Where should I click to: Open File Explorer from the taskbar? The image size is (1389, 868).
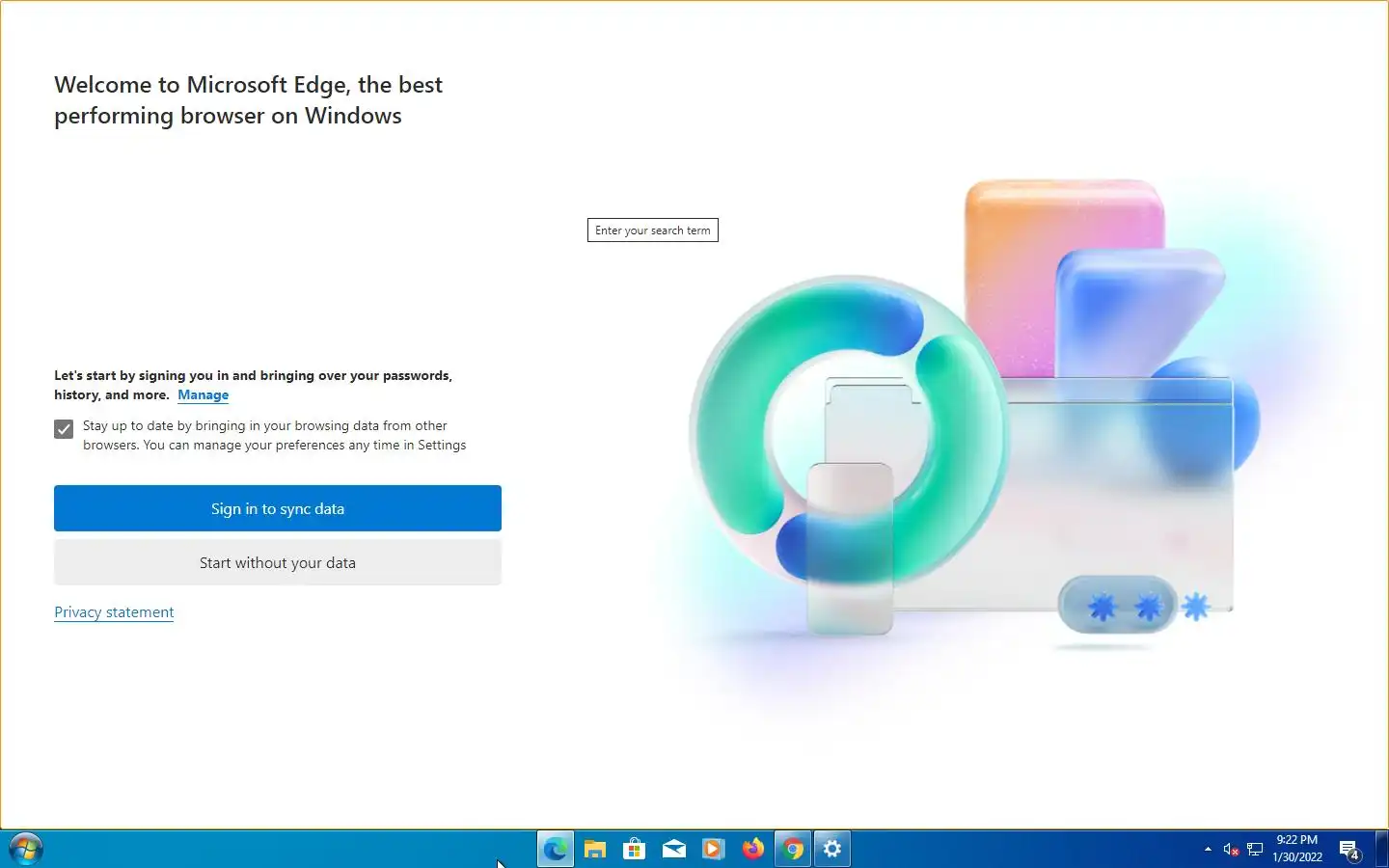click(595, 849)
